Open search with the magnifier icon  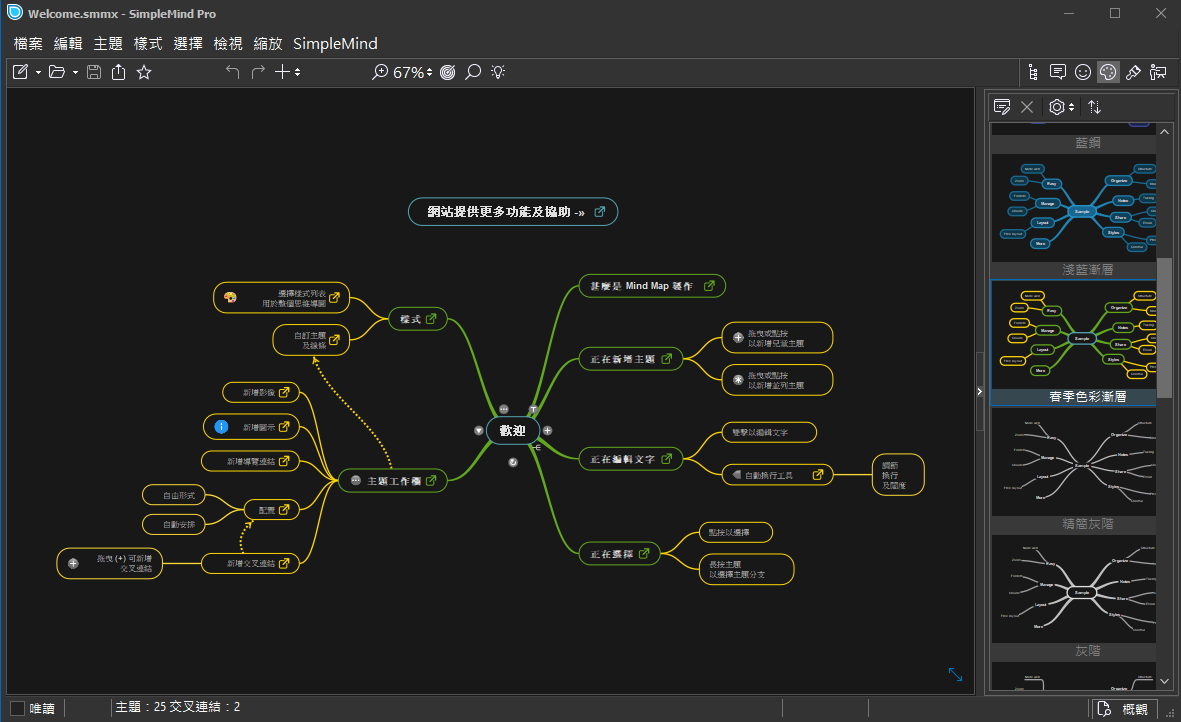[473, 72]
